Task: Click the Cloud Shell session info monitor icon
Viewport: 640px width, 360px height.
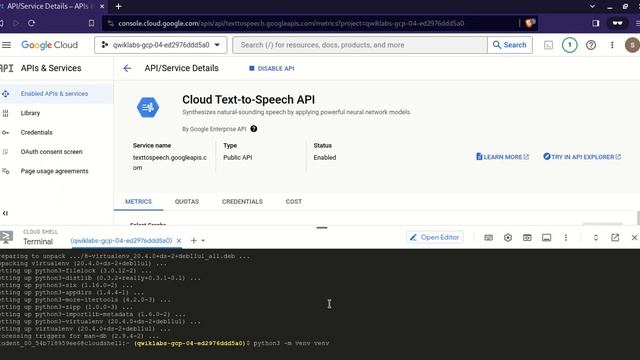Action: [547, 238]
